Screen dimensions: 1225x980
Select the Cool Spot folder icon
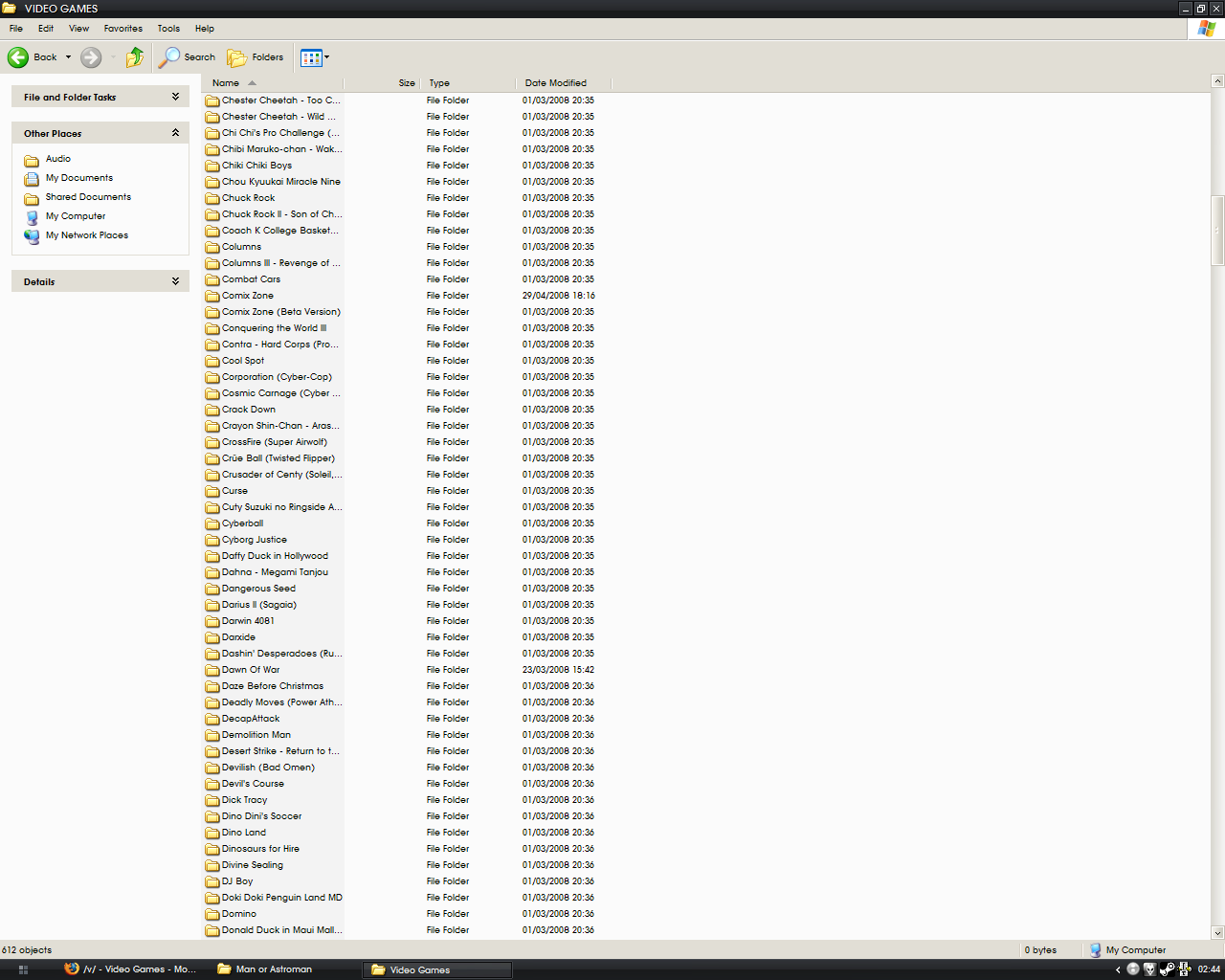click(212, 361)
